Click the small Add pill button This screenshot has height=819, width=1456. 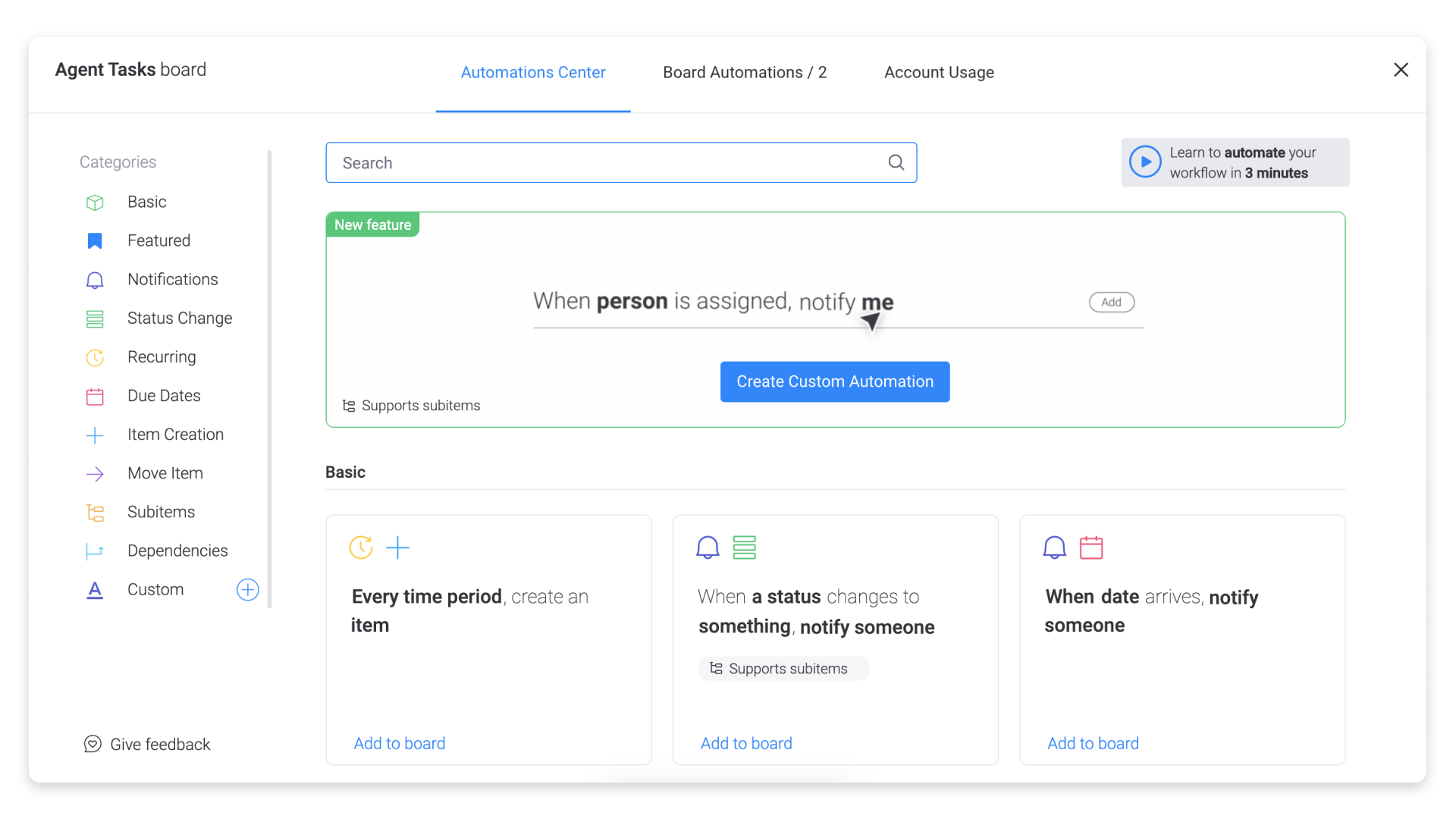pos(1112,302)
